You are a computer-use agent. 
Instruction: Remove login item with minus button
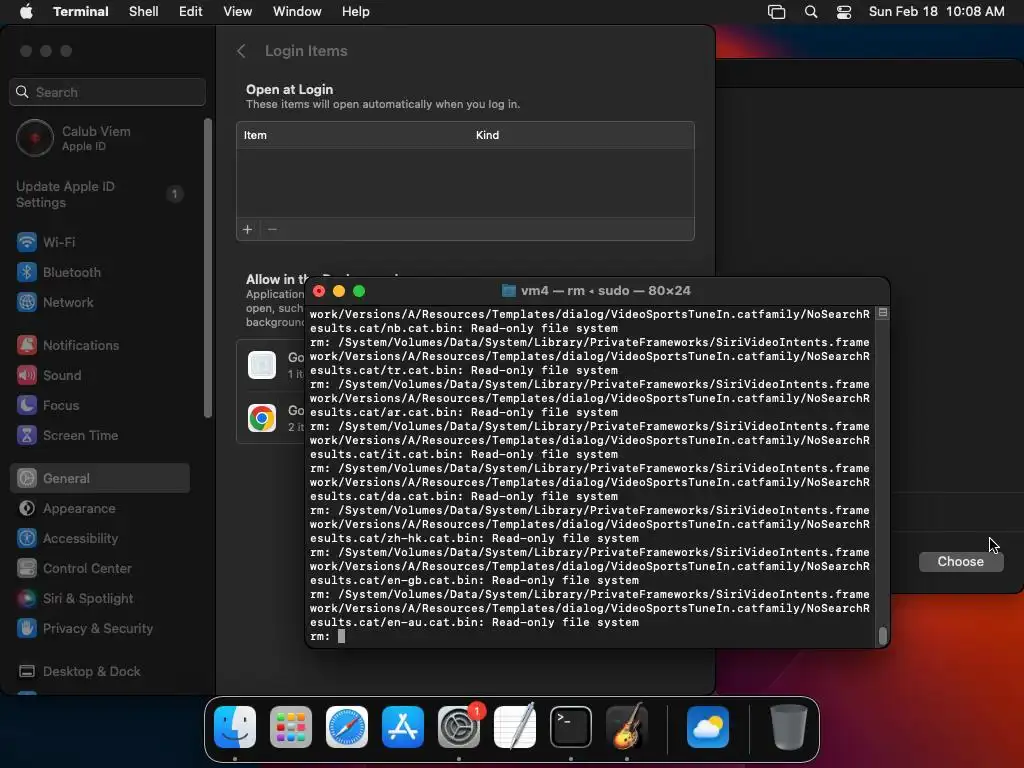(272, 230)
